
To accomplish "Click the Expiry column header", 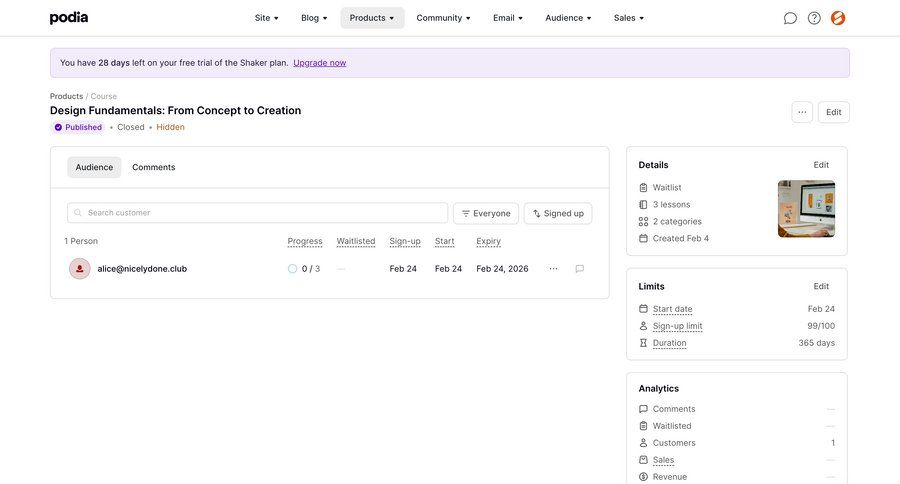I will pos(488,241).
